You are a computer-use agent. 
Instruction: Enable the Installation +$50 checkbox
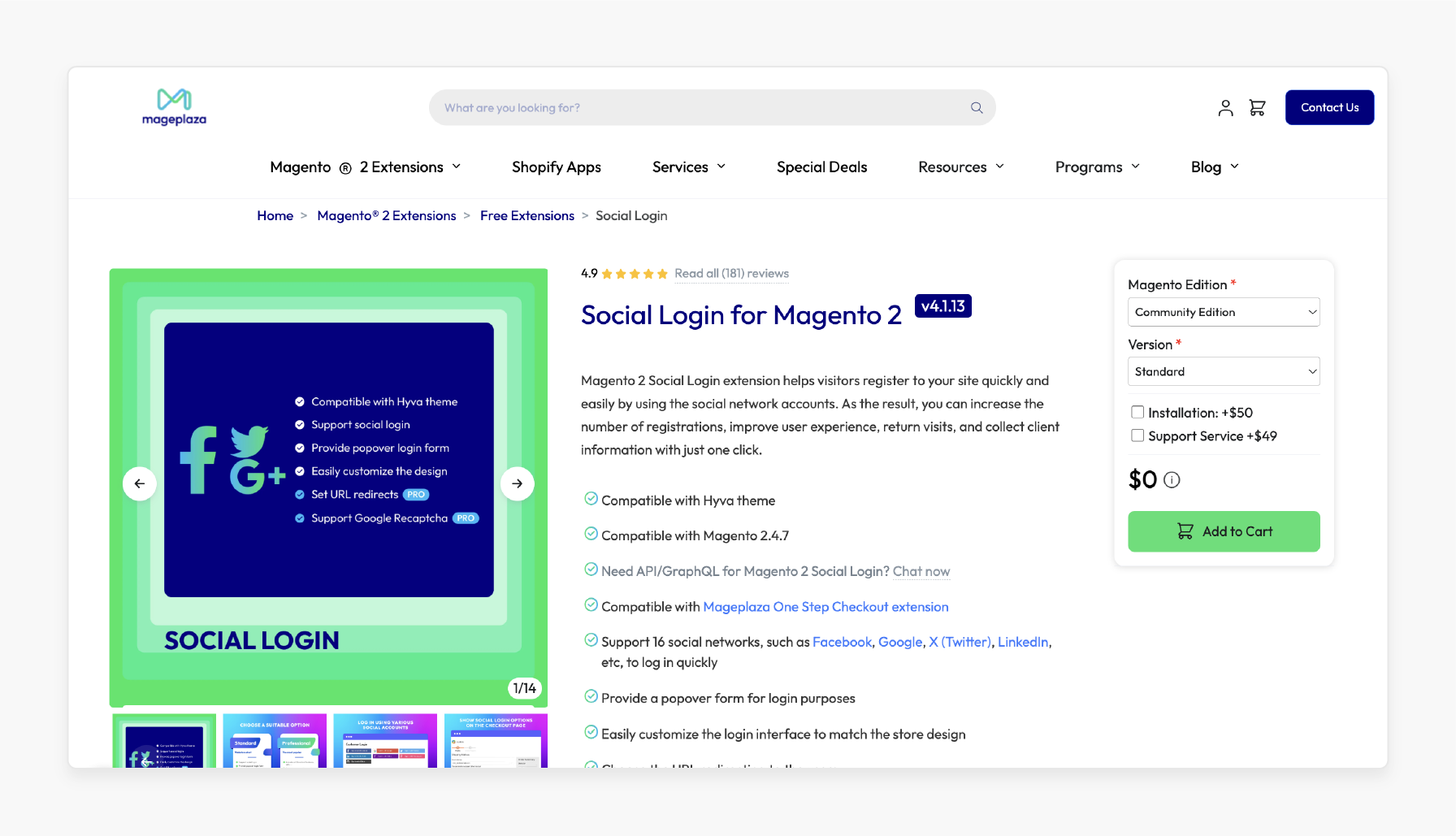[x=1137, y=412]
